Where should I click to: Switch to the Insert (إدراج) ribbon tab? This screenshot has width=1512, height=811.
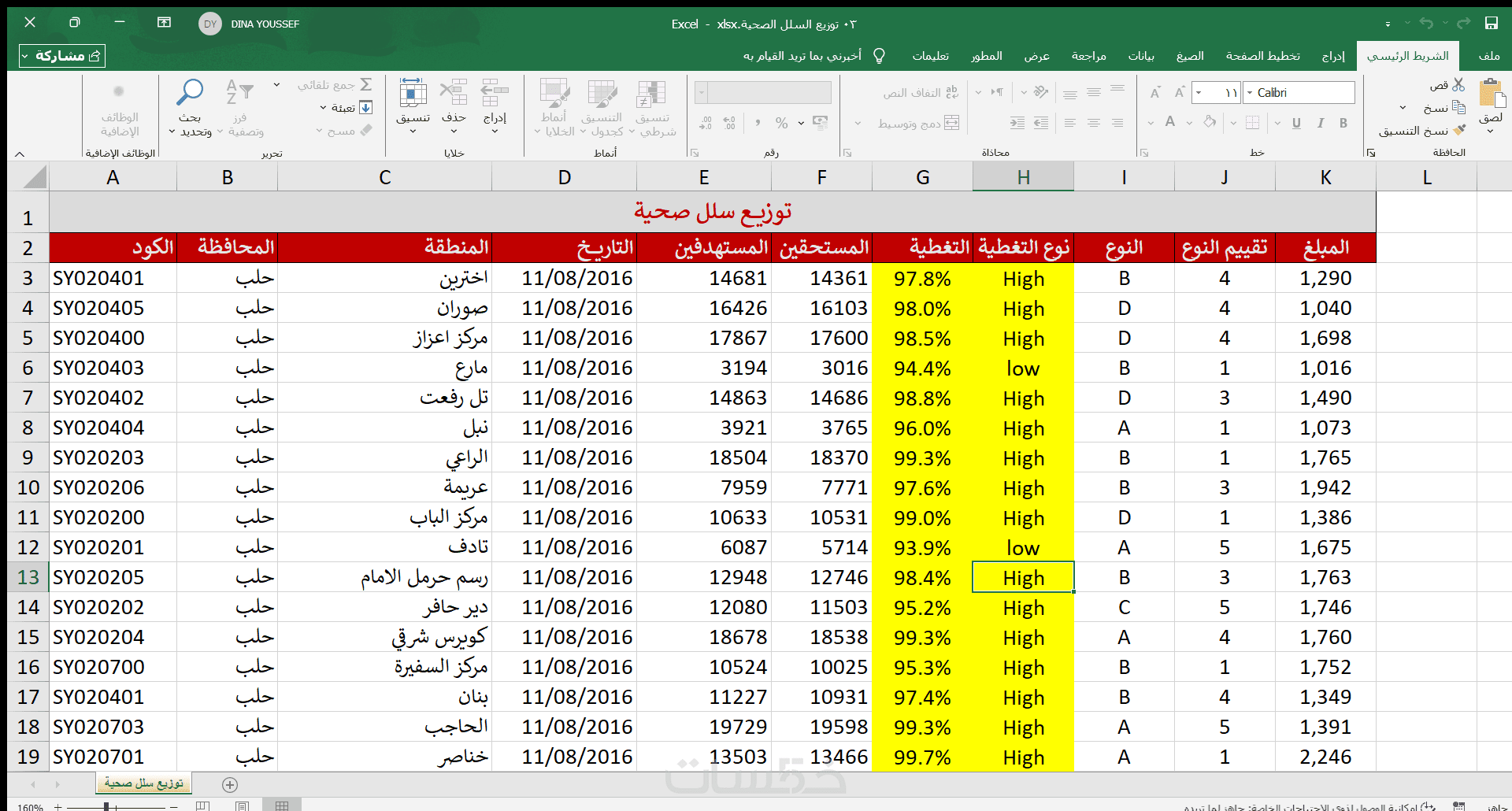click(1333, 56)
